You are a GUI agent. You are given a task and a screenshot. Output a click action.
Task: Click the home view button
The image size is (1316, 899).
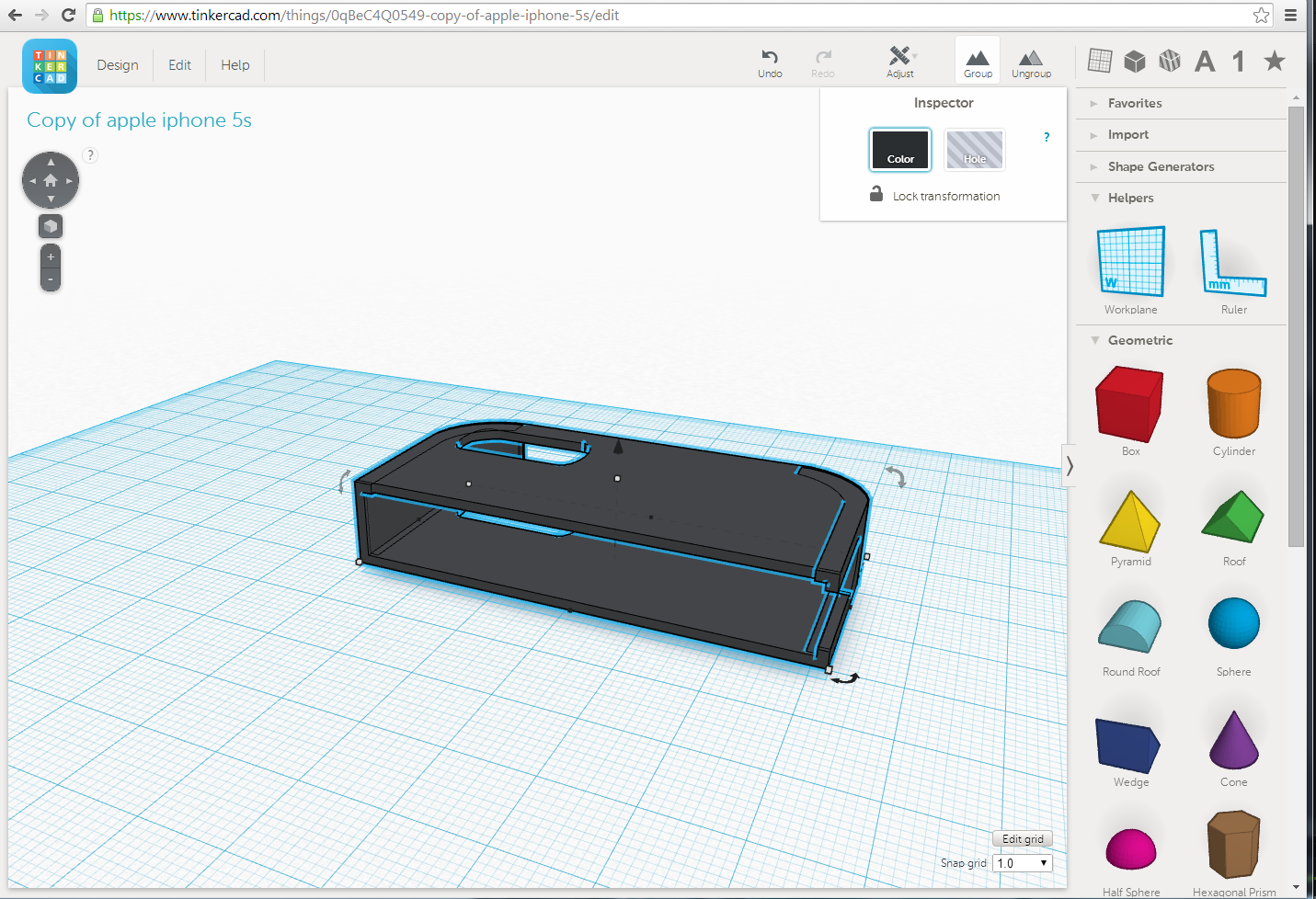pos(51,181)
